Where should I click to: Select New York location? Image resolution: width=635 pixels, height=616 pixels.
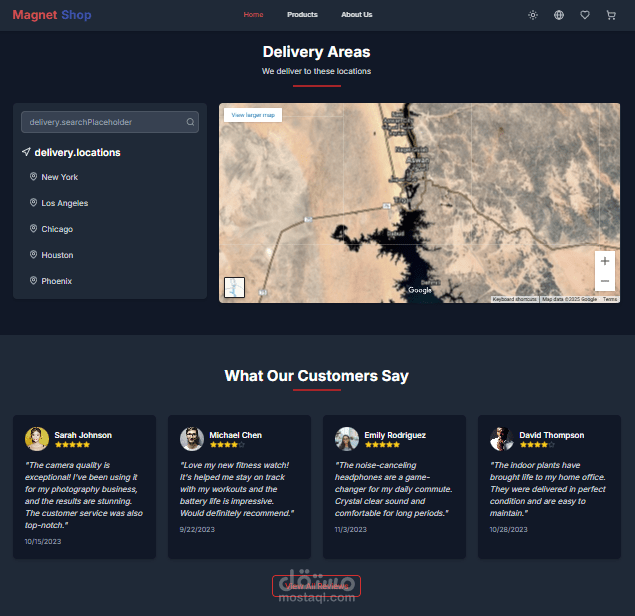pyautogui.click(x=60, y=177)
